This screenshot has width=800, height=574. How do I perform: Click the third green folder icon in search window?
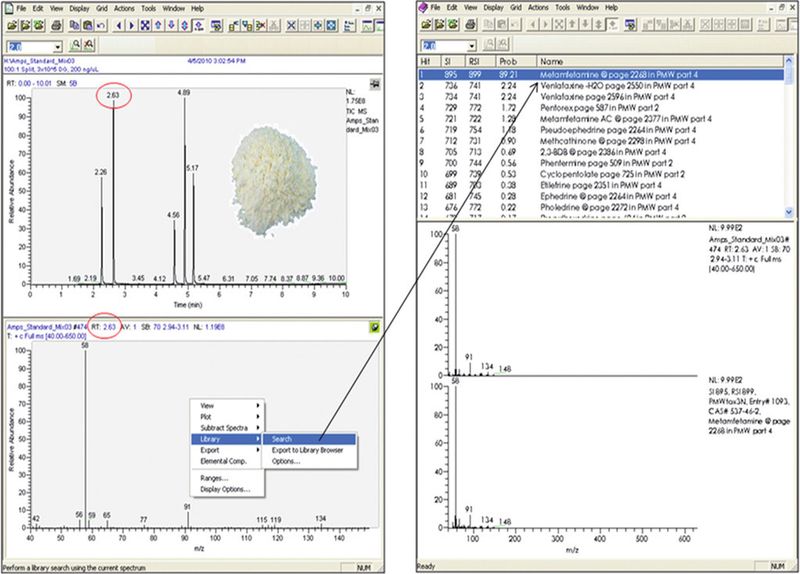(453, 24)
